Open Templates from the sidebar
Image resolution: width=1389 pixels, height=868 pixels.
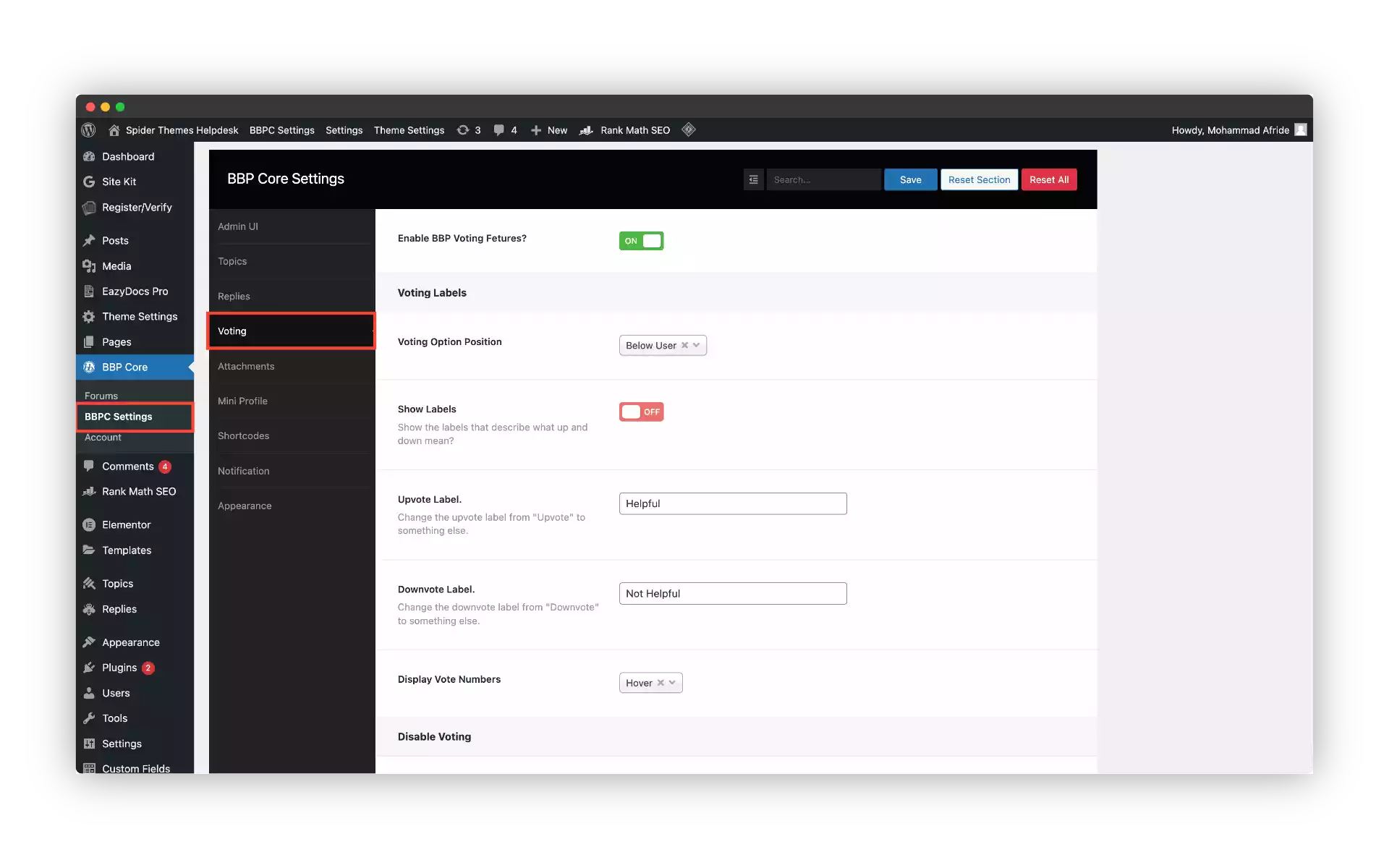[x=126, y=550]
